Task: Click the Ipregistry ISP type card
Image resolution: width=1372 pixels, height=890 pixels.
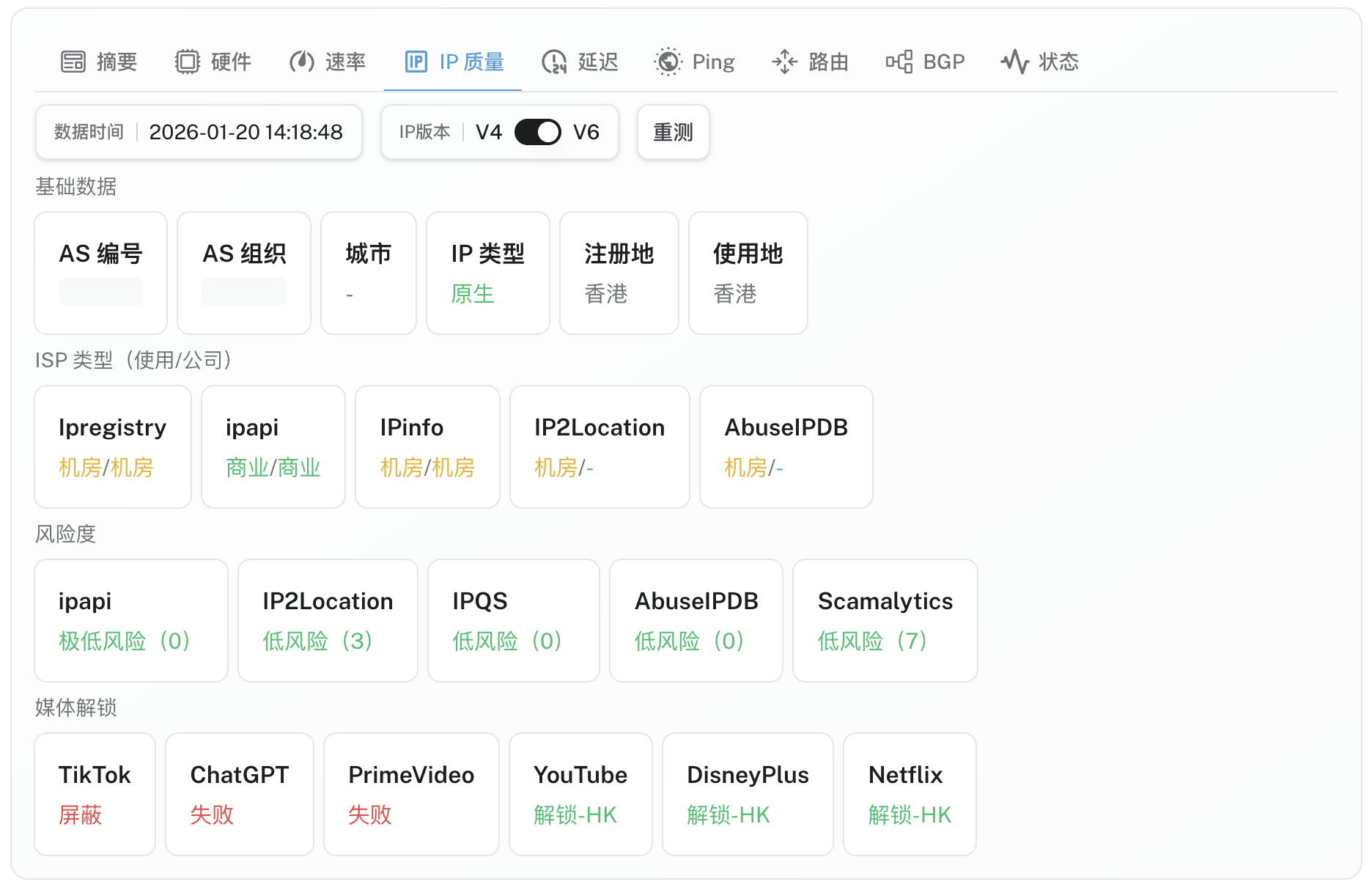Action: (x=113, y=446)
